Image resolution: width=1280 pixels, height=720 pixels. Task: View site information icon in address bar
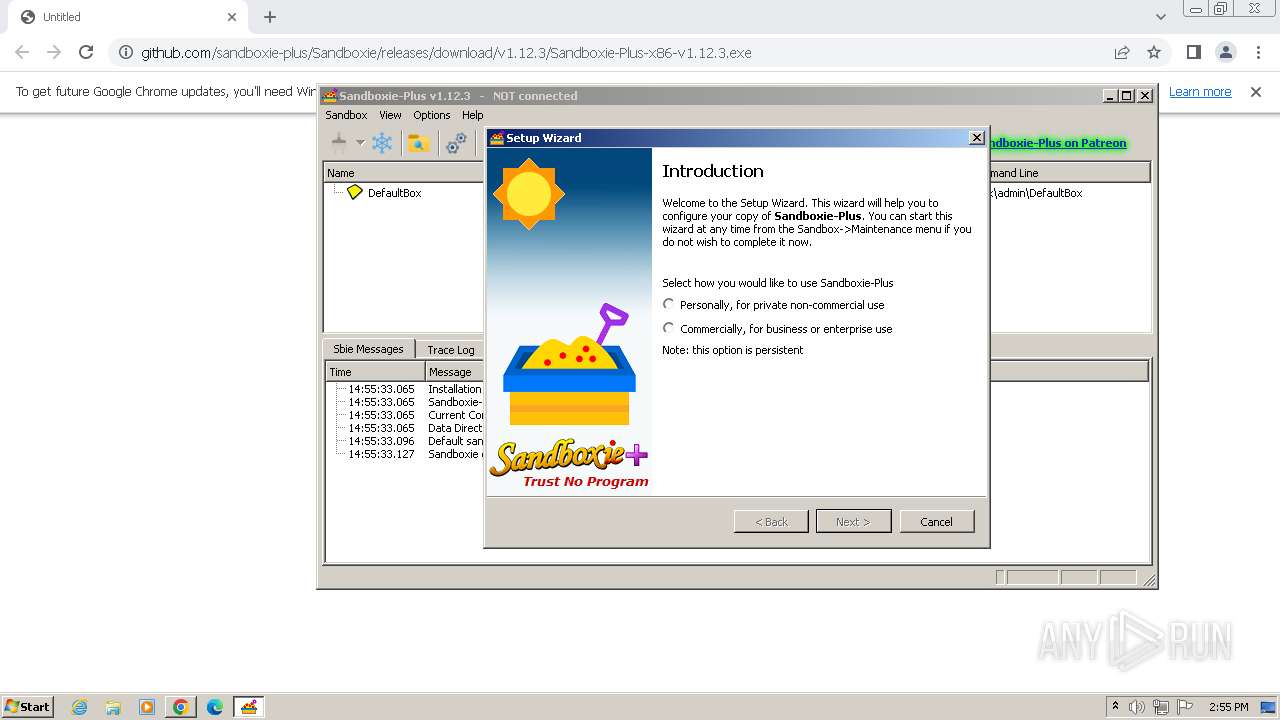point(125,52)
